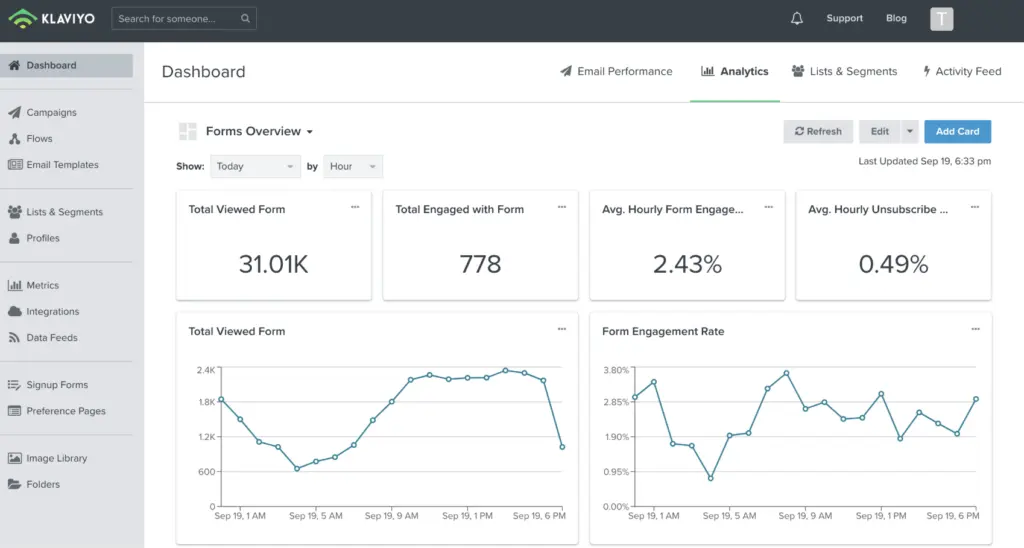Click the Search for someone input field
The width and height of the screenshot is (1024, 548).
[x=176, y=19]
